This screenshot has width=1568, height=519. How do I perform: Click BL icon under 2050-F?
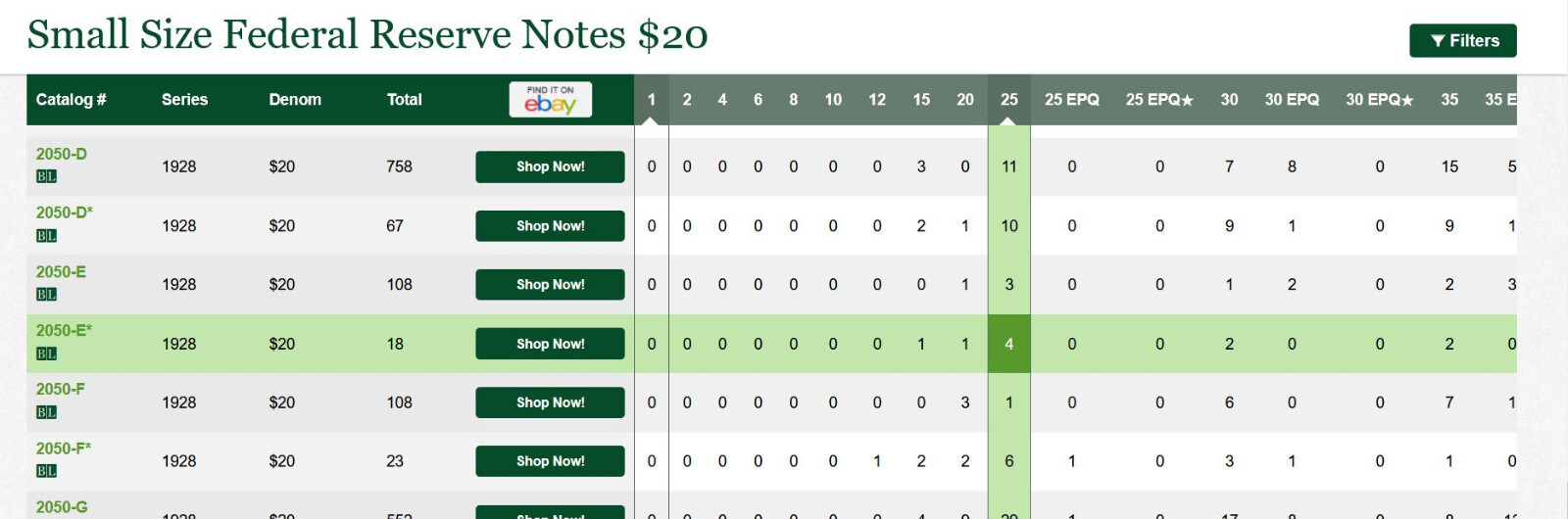click(x=46, y=412)
